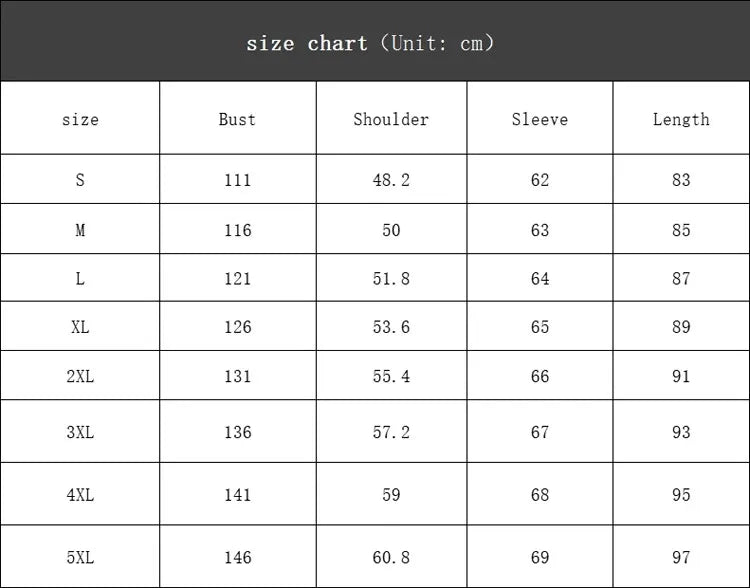Select shoulder value 51.8 cell

[391, 277]
